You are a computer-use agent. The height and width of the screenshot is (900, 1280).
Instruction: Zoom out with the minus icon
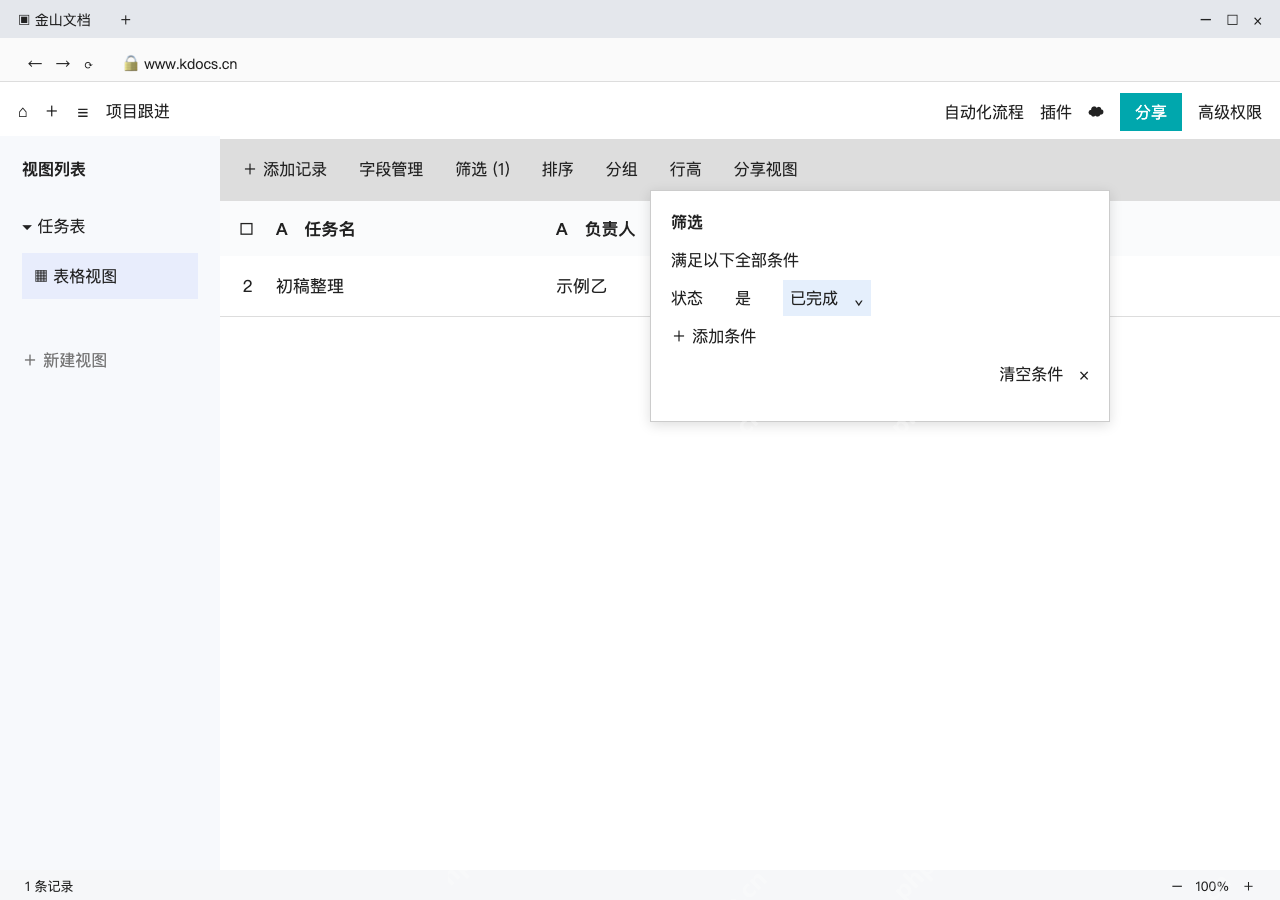1177,886
